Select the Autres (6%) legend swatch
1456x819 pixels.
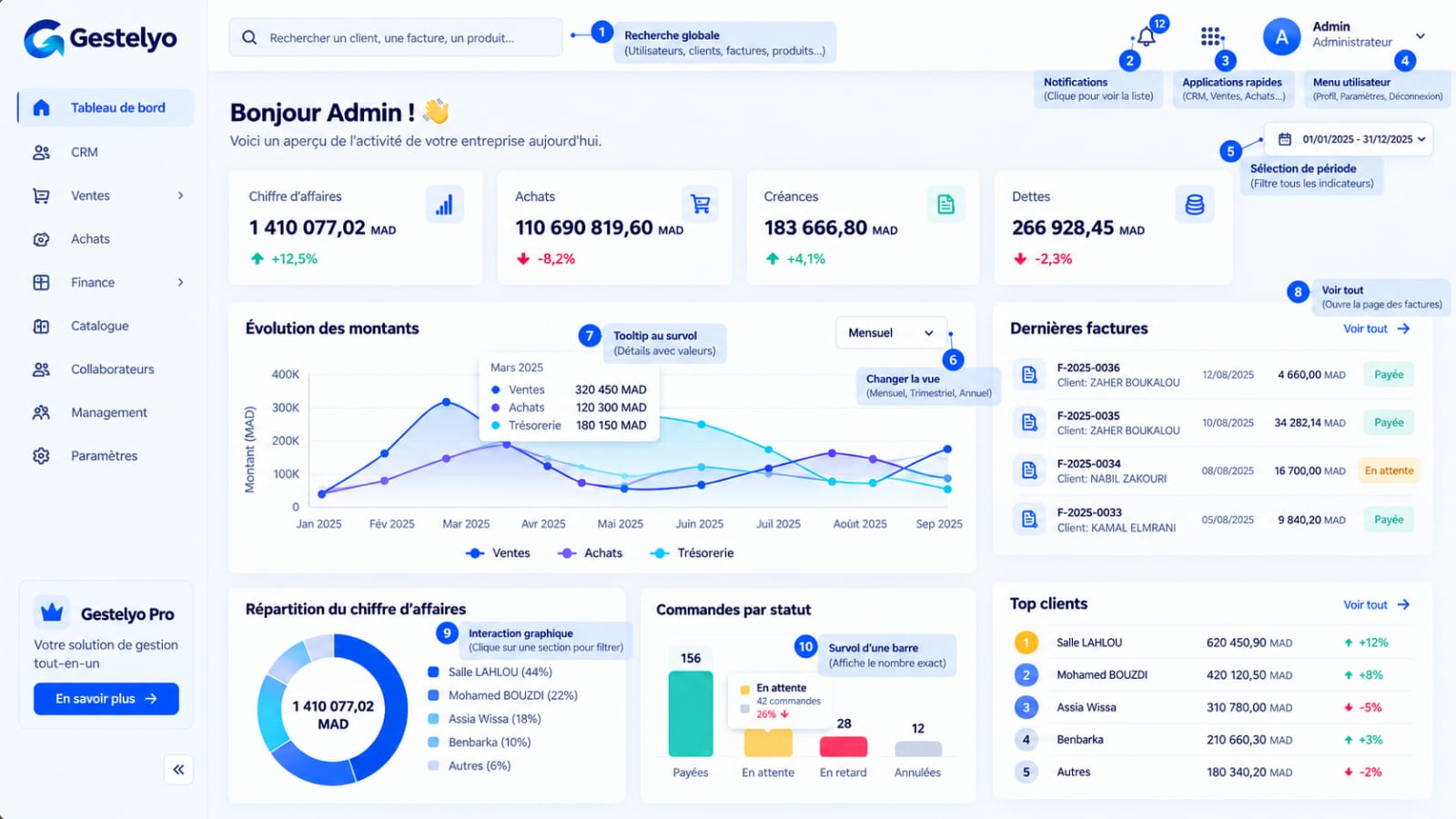click(433, 765)
